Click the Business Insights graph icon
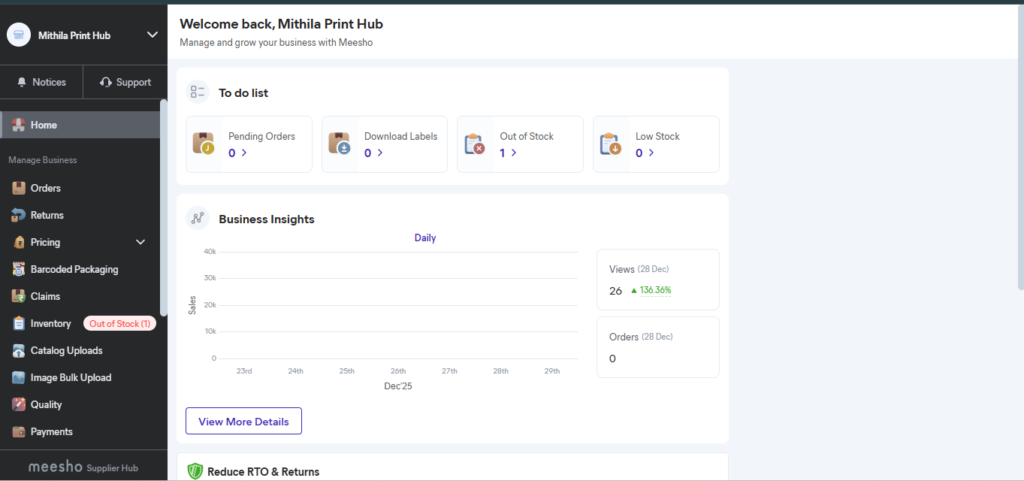 [x=197, y=219]
